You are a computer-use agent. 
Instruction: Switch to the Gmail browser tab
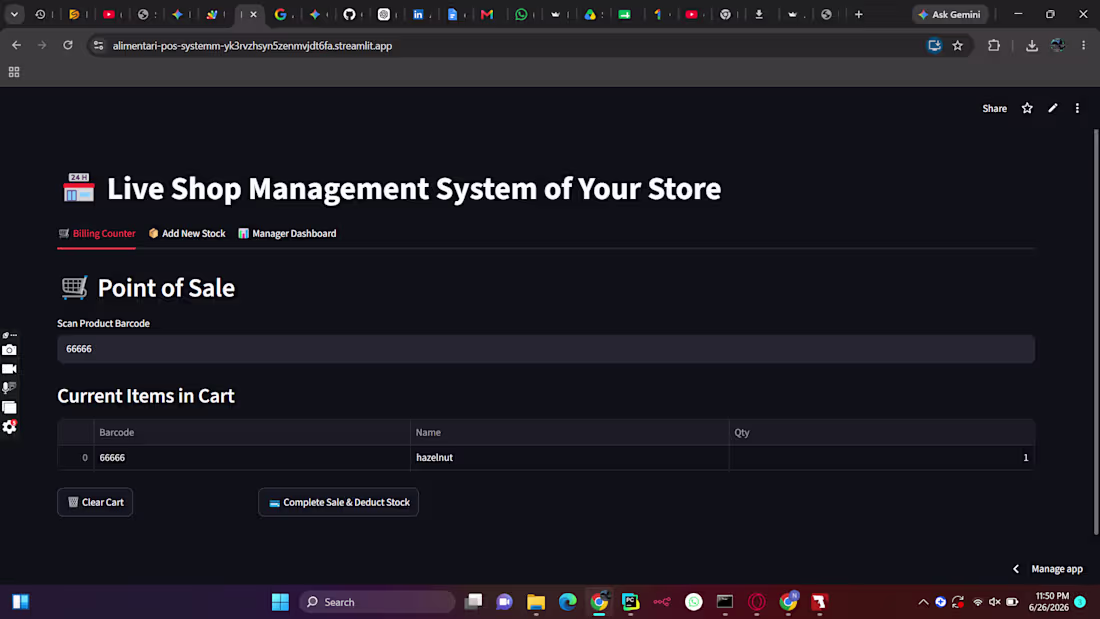point(487,14)
